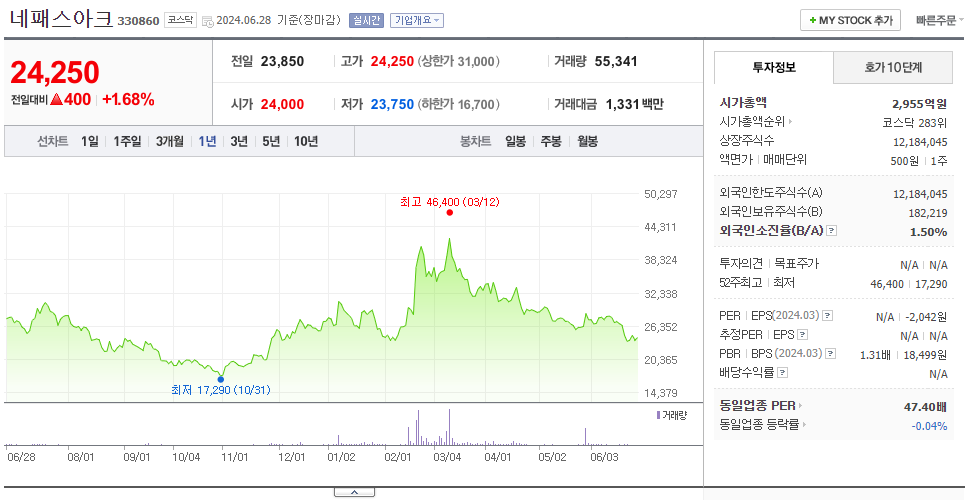Screen dimensions: 968x500
Task: Click the 52주최고 value 46,400
Action: point(887,284)
